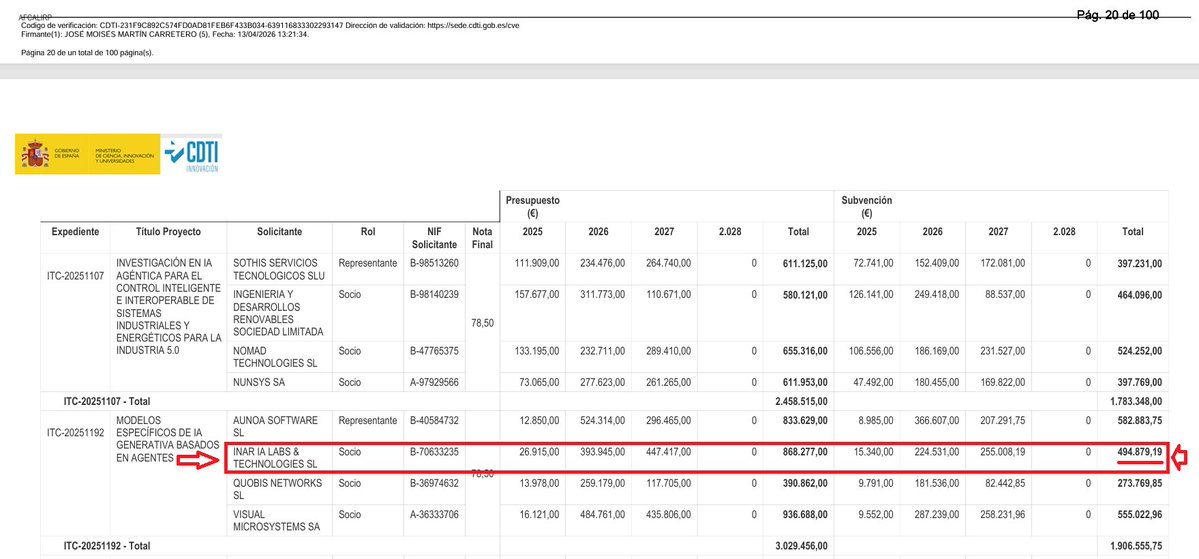
Task: Click Quobis subsidy total 273.769,85
Action: [x=1139, y=483]
